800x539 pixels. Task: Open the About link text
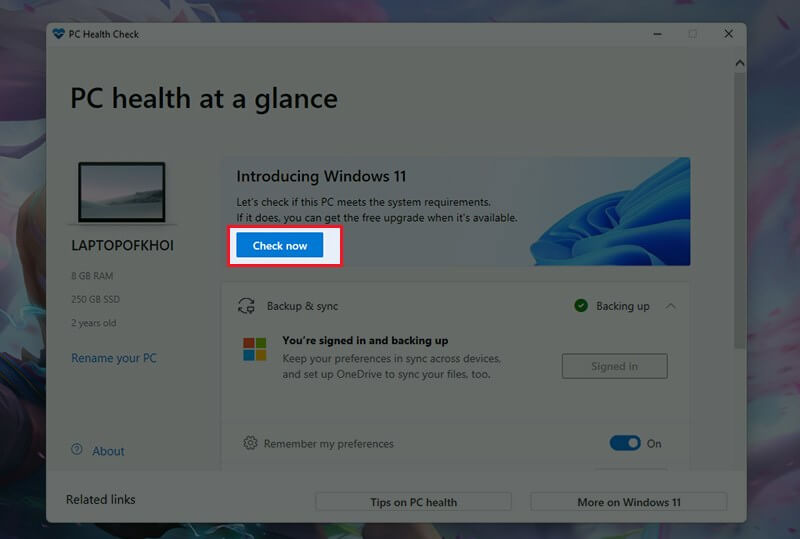(x=108, y=451)
